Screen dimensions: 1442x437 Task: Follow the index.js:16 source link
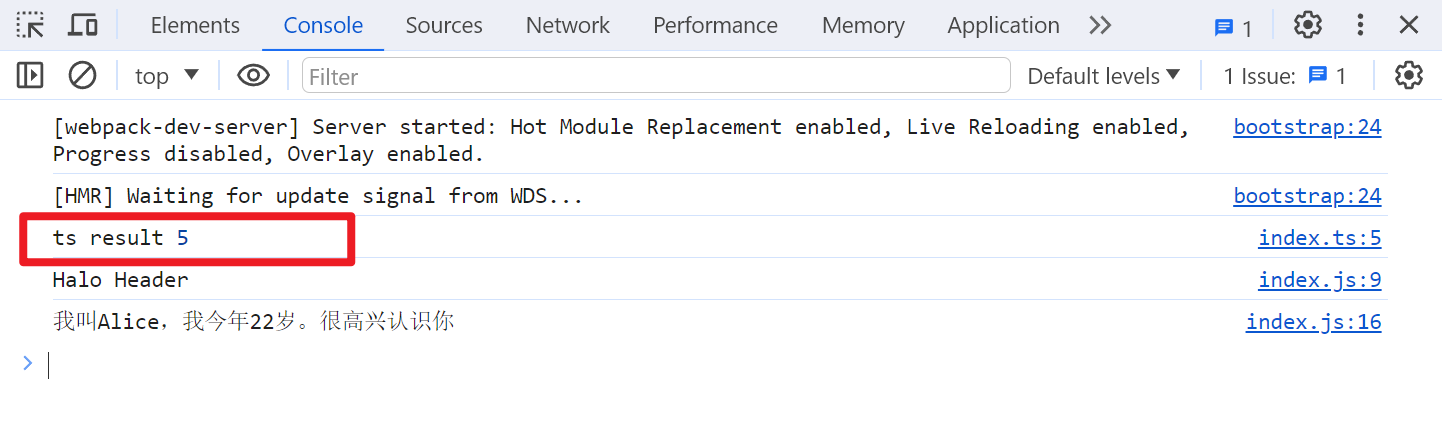click(x=1313, y=322)
